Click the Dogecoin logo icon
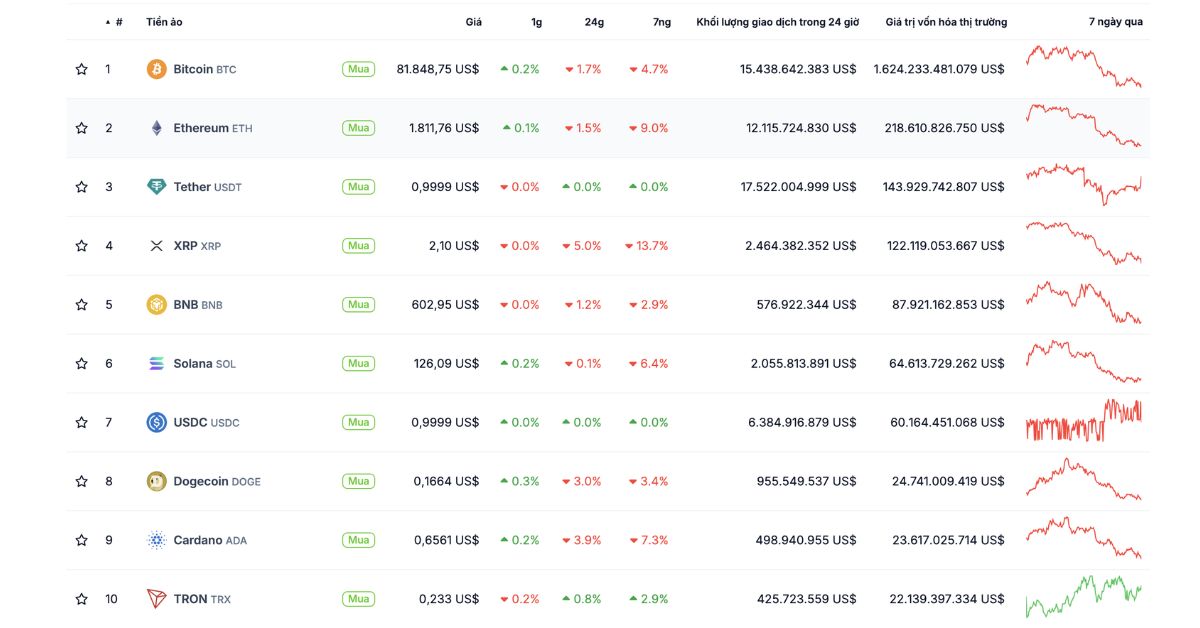 pos(156,481)
